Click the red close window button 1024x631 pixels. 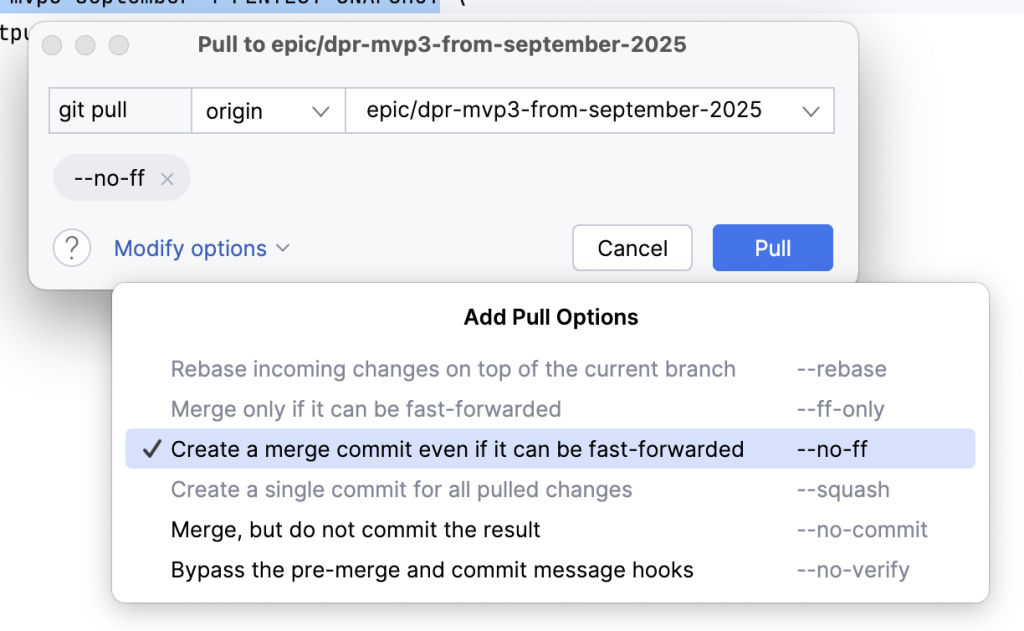pos(52,45)
